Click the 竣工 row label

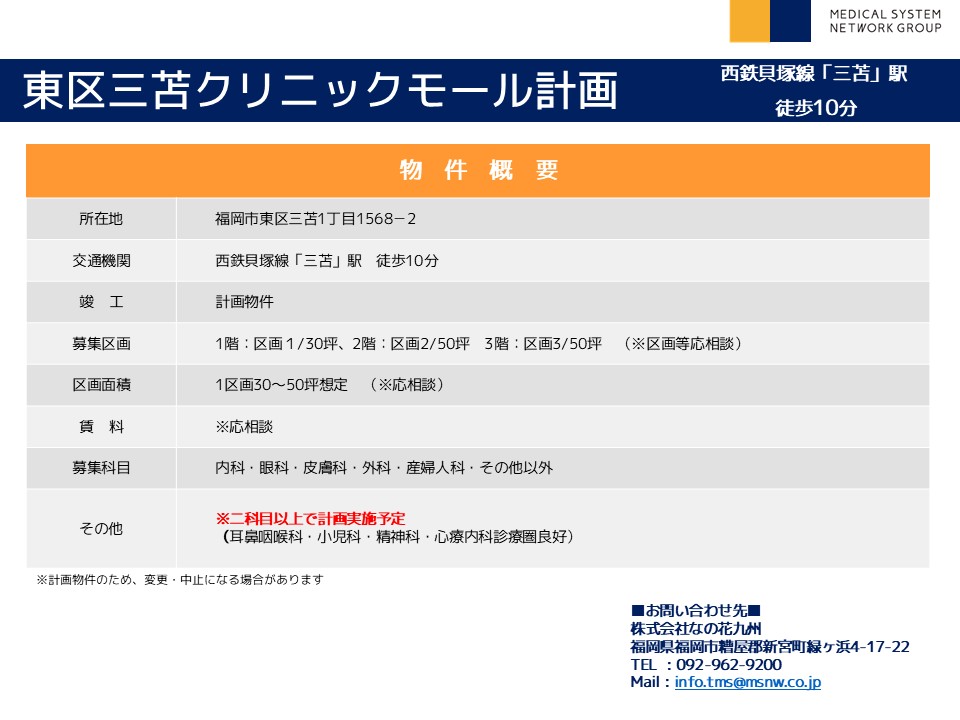[101, 301]
